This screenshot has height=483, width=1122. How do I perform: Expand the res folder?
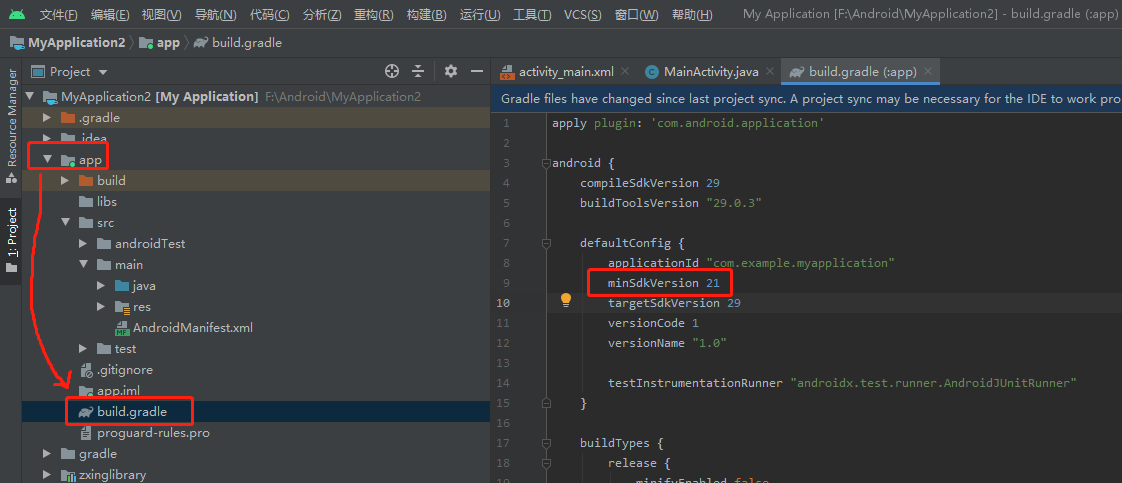click(x=101, y=306)
